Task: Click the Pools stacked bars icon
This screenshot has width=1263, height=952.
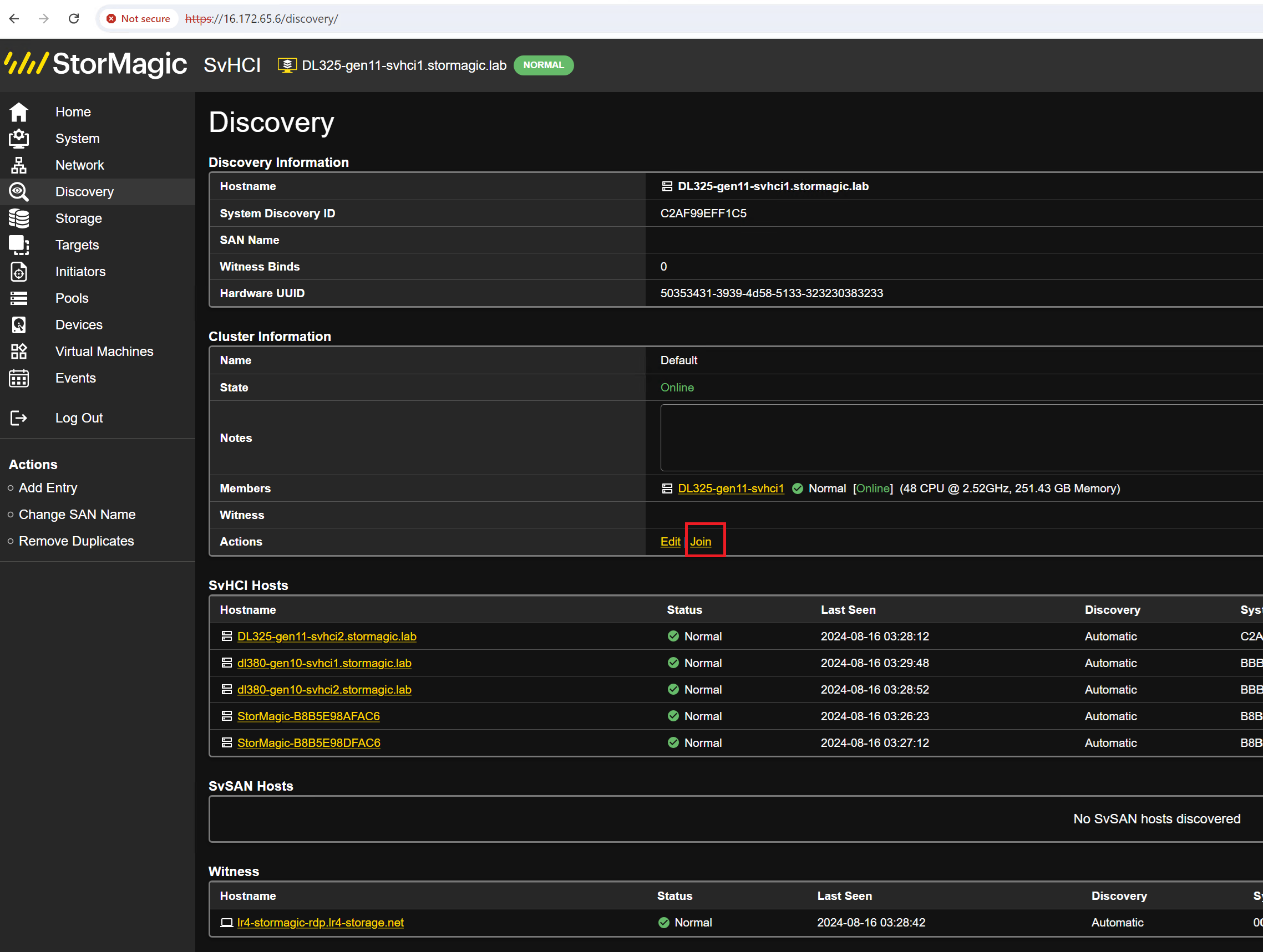Action: pyautogui.click(x=19, y=298)
